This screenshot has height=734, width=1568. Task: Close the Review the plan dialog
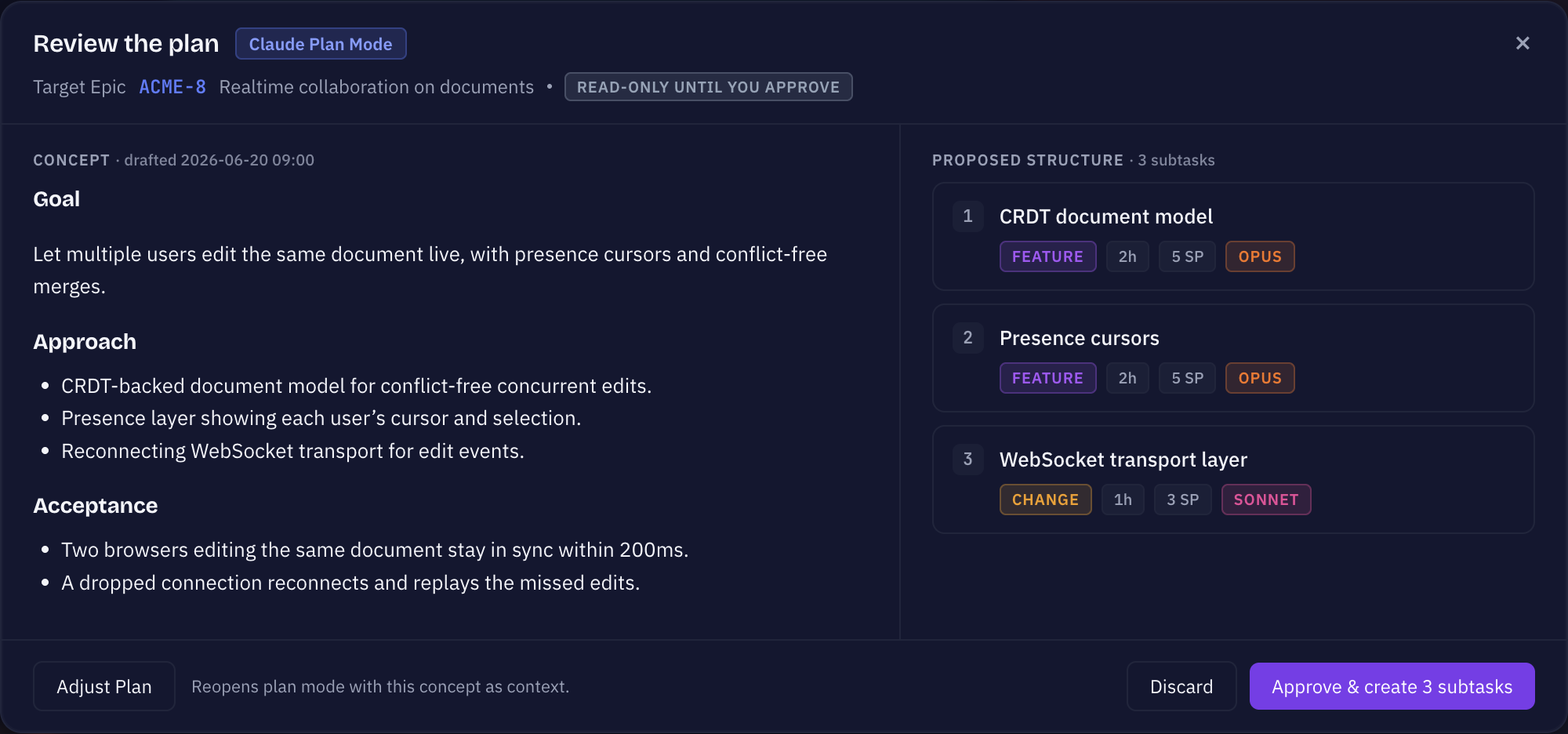[x=1523, y=43]
